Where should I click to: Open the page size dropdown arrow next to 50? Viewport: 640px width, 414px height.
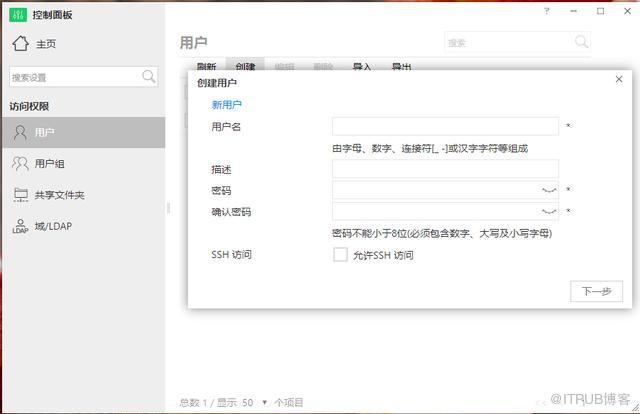[x=264, y=403]
